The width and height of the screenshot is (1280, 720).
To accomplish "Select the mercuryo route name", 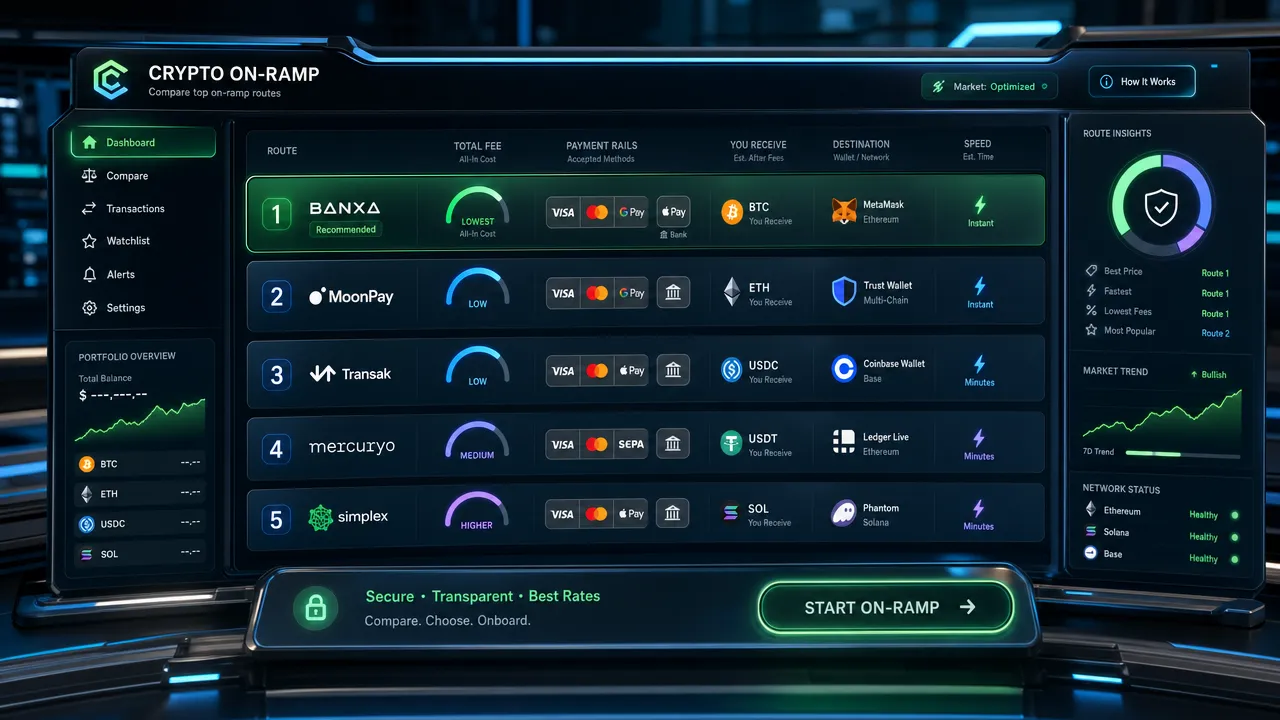I will 352,447.
